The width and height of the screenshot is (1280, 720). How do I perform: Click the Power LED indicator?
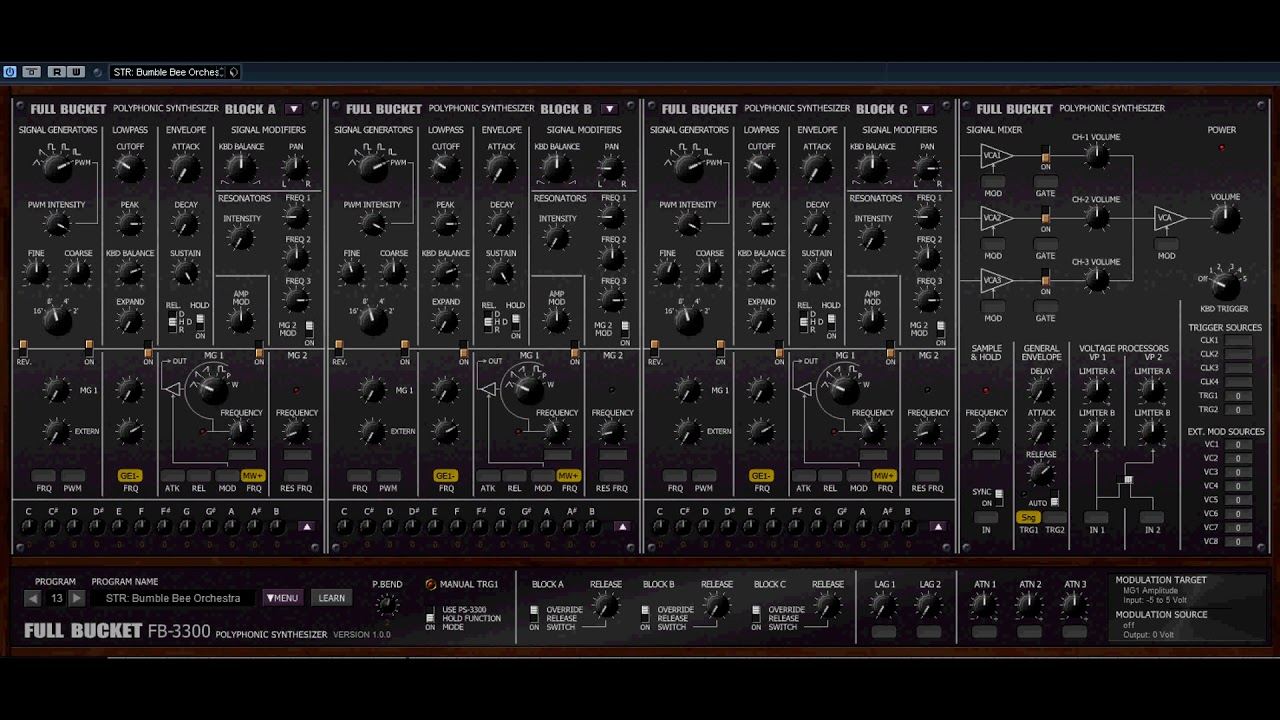[x=1221, y=148]
